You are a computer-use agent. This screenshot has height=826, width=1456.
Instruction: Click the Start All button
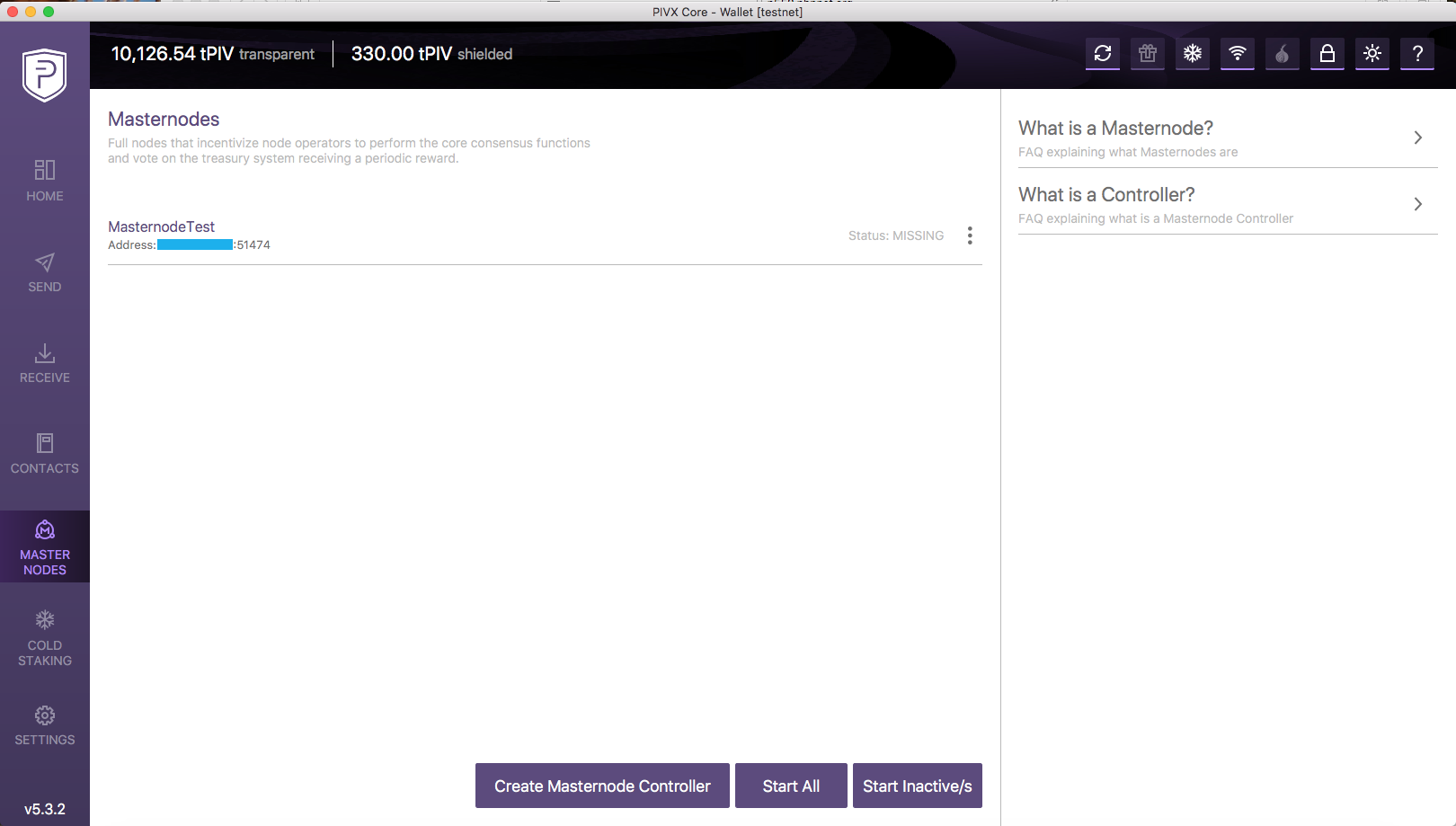791,786
